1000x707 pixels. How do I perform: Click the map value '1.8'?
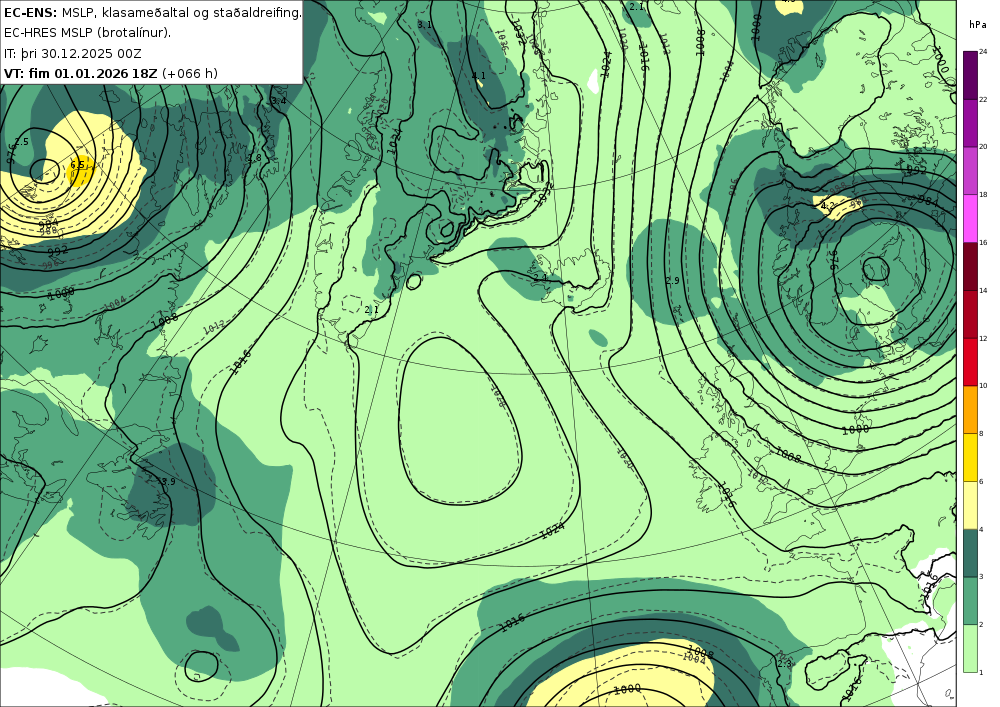point(254,157)
